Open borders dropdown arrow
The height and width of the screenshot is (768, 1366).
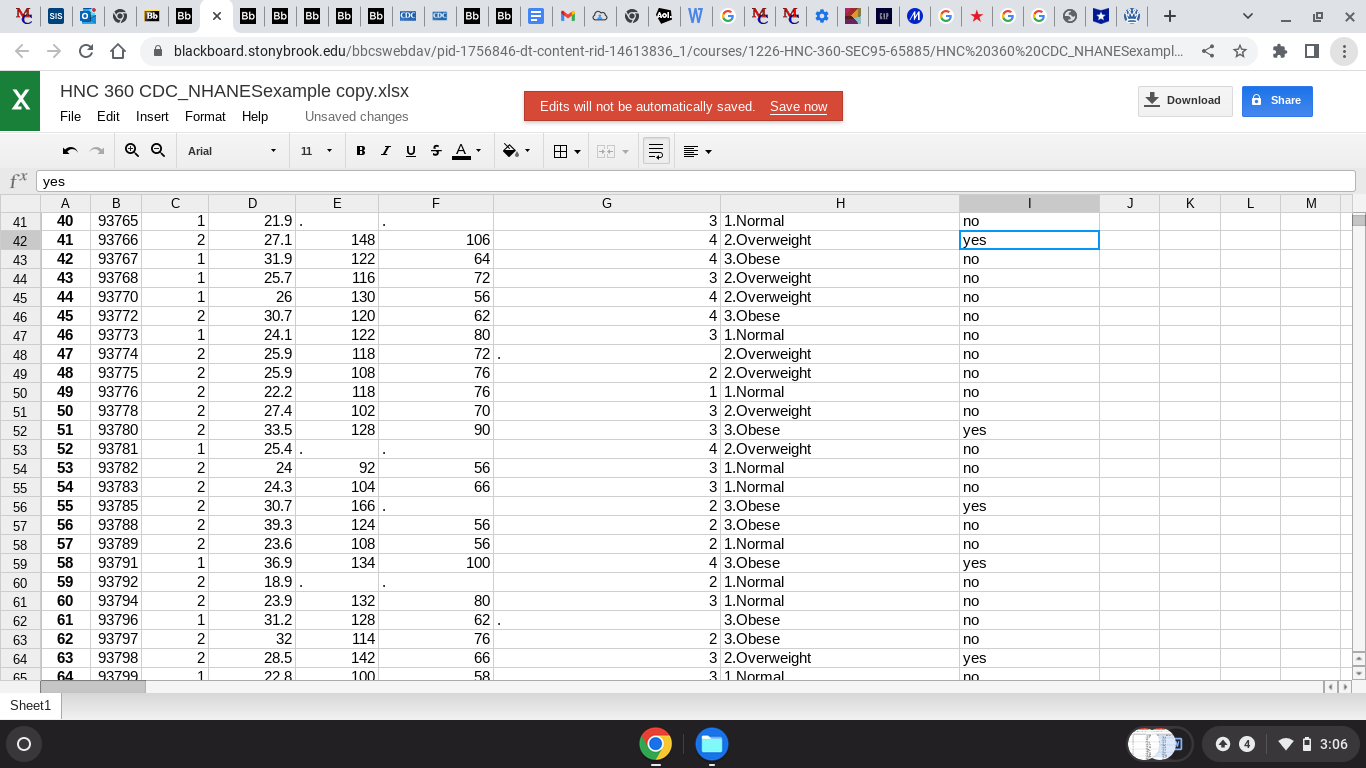577,152
